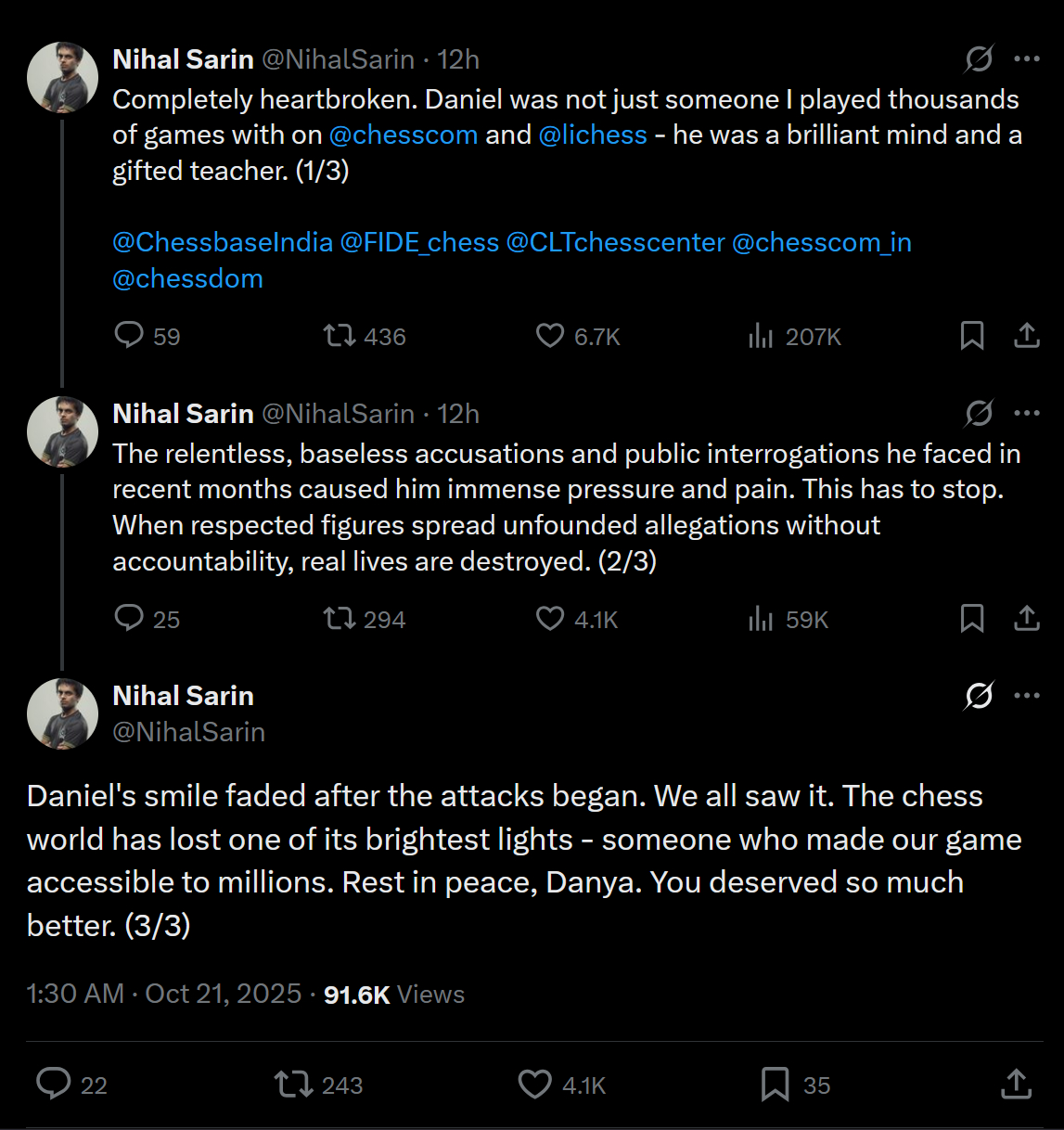Image resolution: width=1064 pixels, height=1130 pixels.
Task: Open more options menu on first tweet
Action: click(x=1027, y=59)
